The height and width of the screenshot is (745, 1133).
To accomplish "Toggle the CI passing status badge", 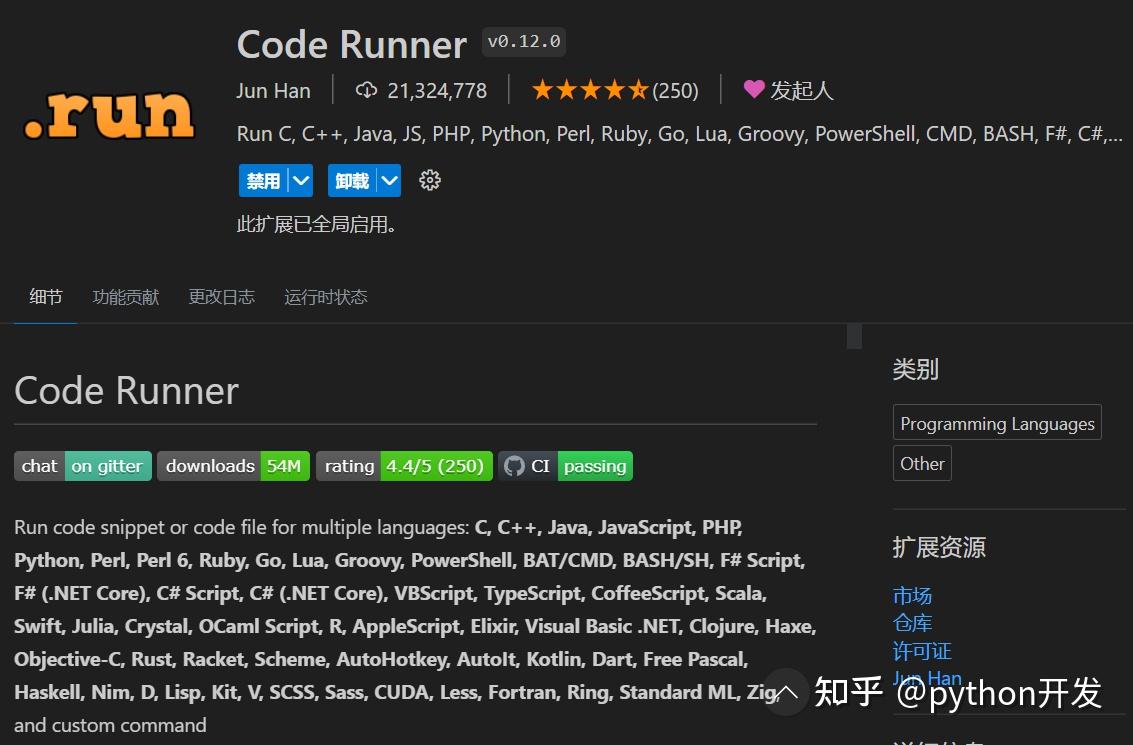I will [x=594, y=465].
